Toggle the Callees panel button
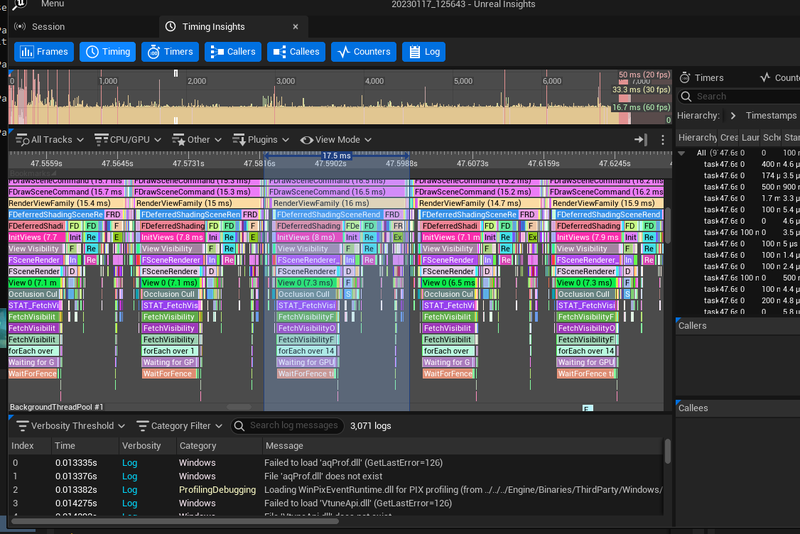800x534 pixels. point(296,52)
